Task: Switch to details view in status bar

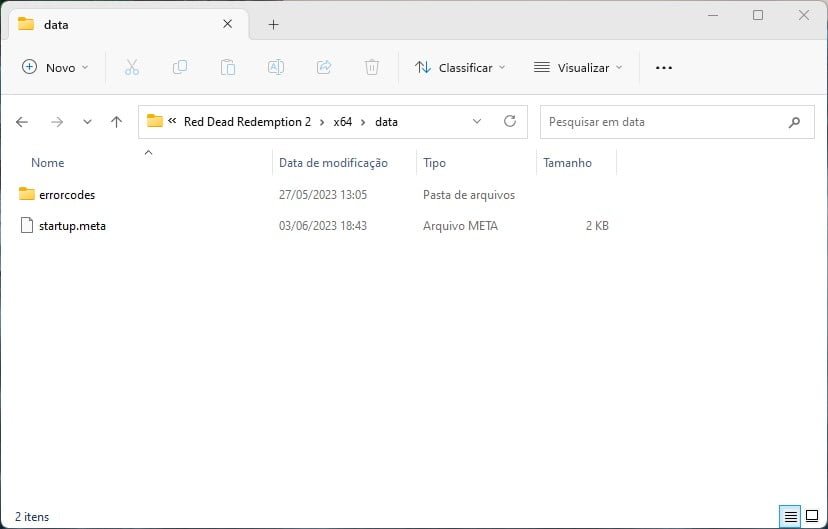Action: 791,516
